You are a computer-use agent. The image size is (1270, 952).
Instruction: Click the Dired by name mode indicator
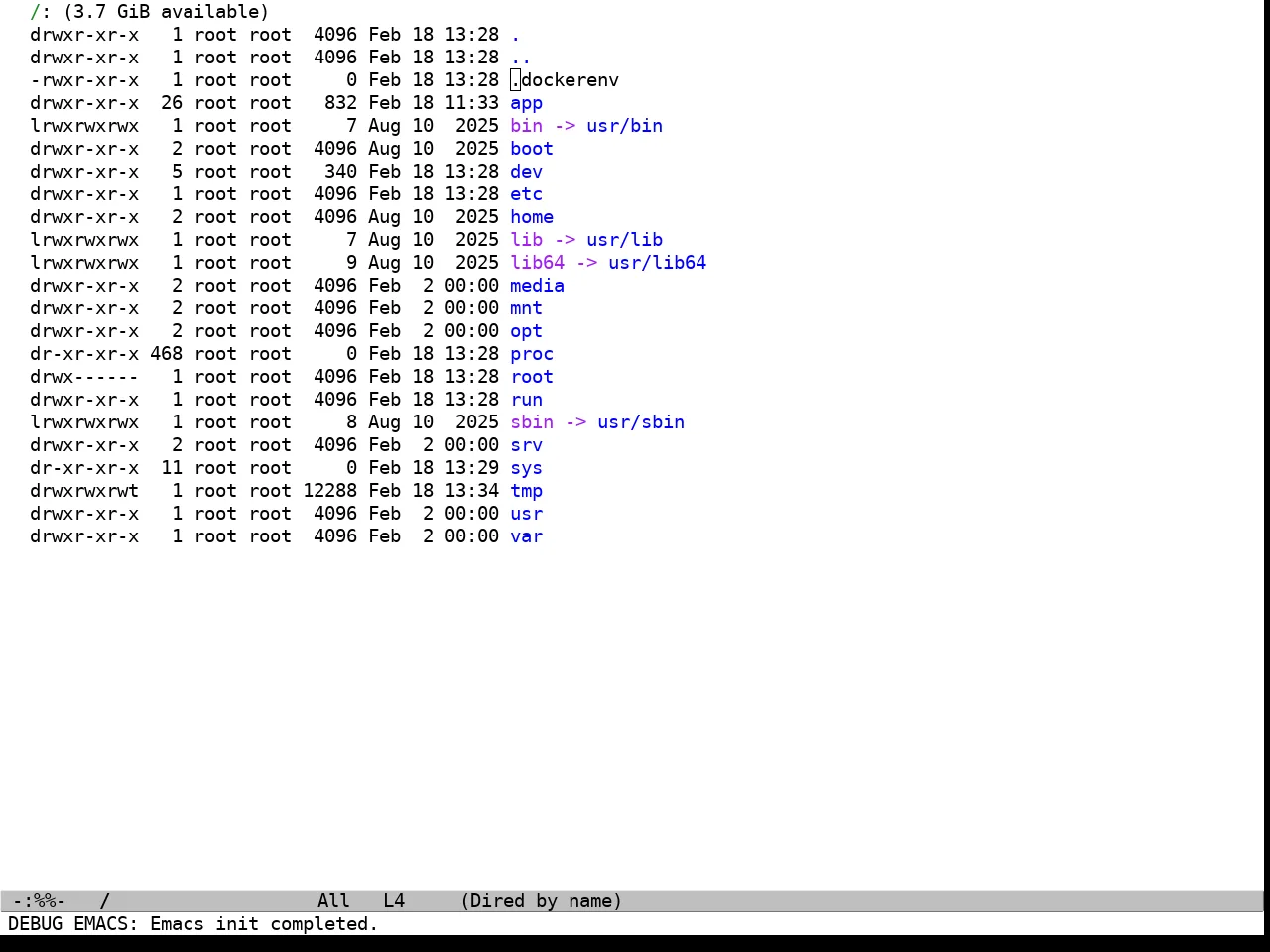(x=542, y=901)
